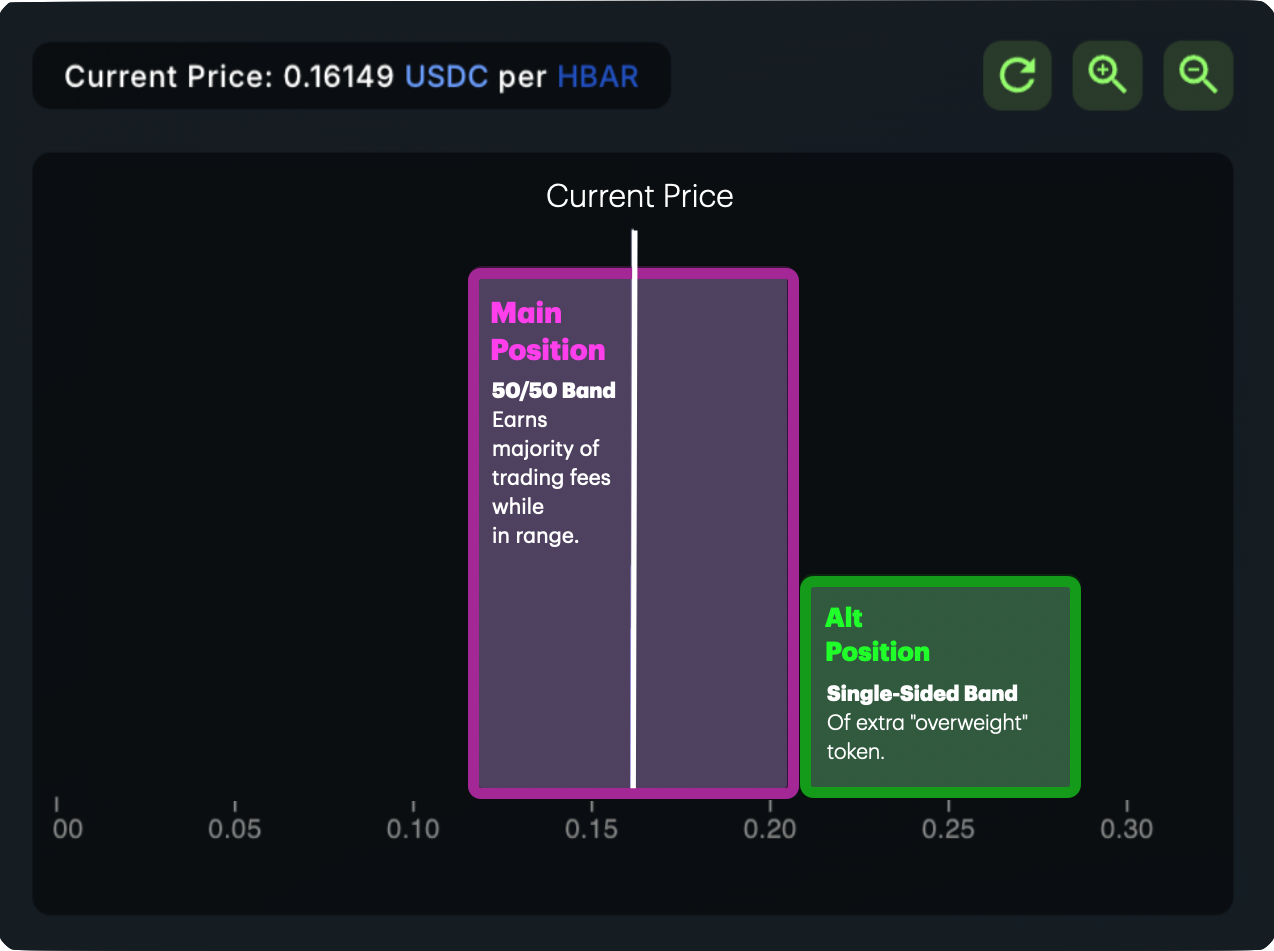
Task: Click the refresh chart icon
Action: point(1017,75)
